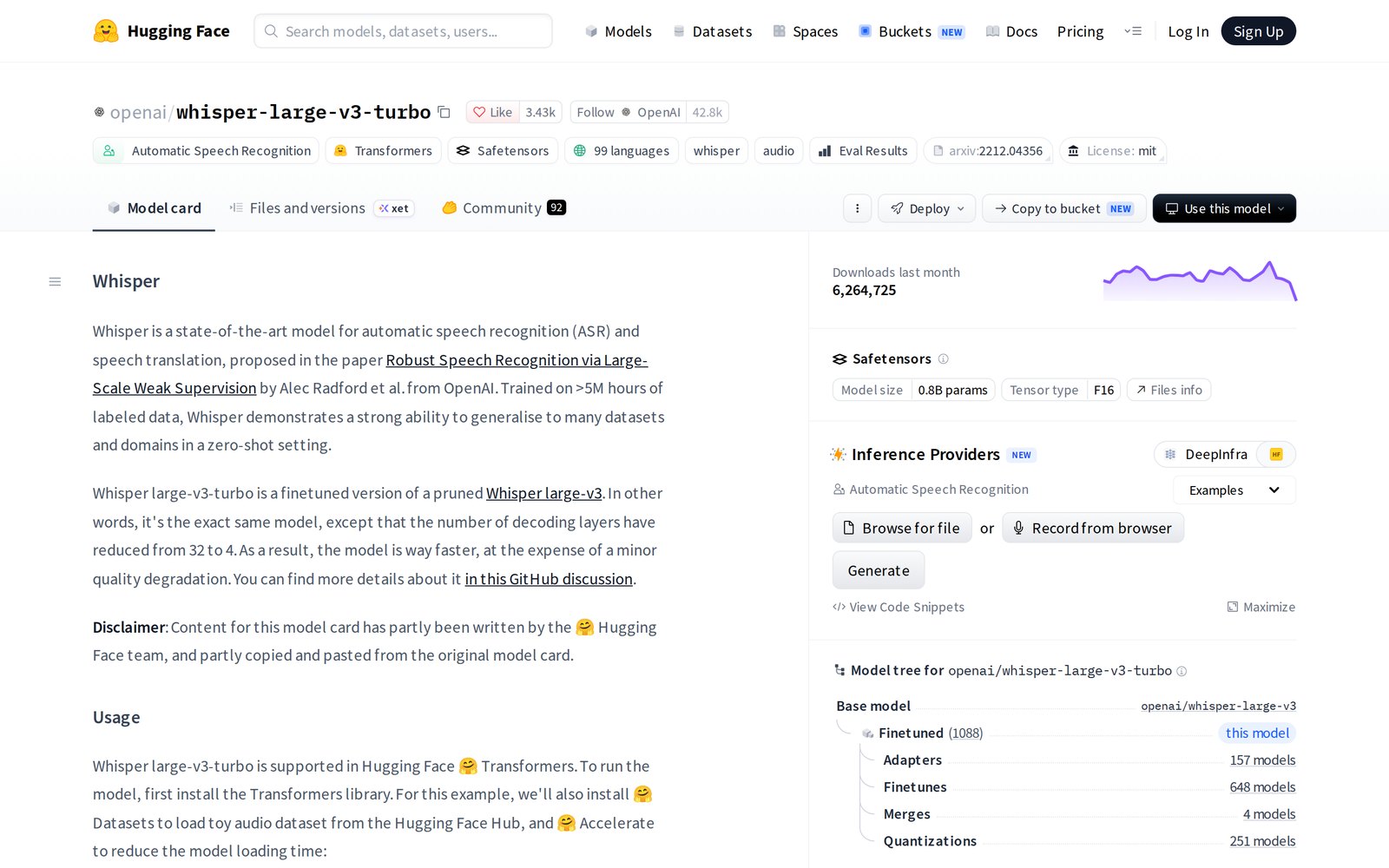
Task: Focus the search models input field
Action: [403, 31]
